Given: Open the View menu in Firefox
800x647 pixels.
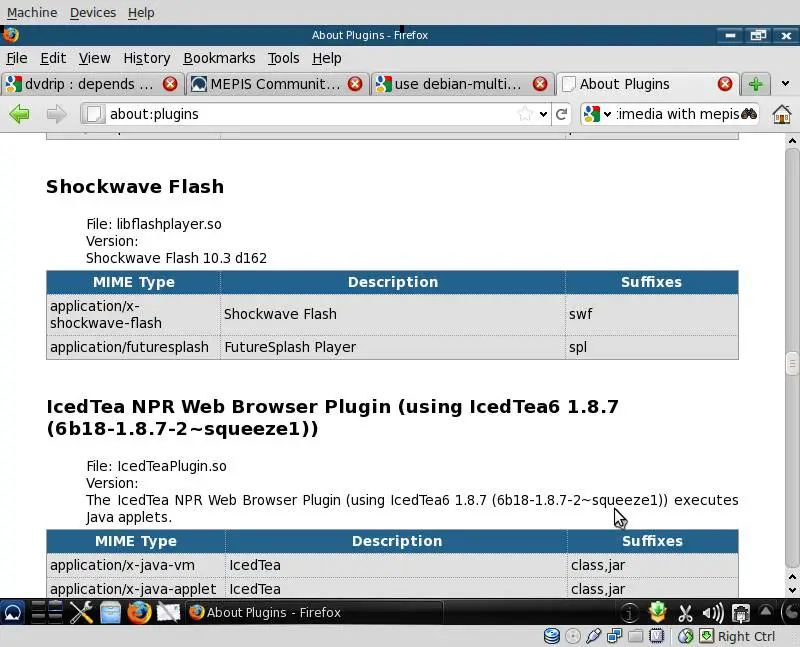Looking at the screenshot, I should click(x=94, y=58).
